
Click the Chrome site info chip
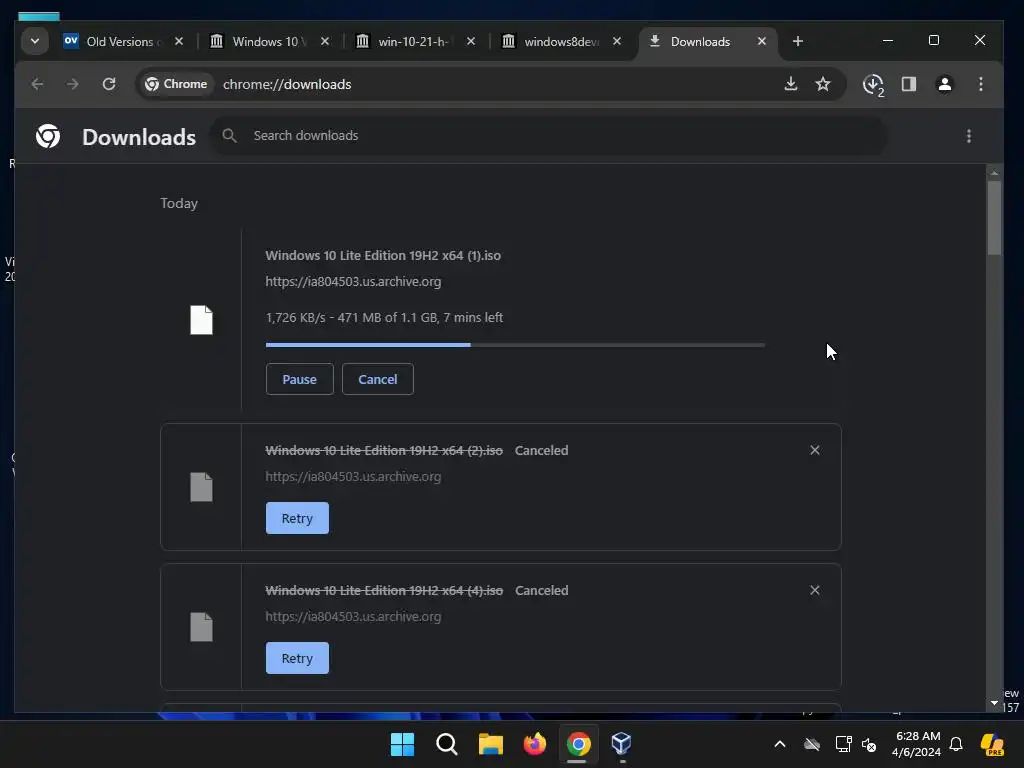(176, 84)
